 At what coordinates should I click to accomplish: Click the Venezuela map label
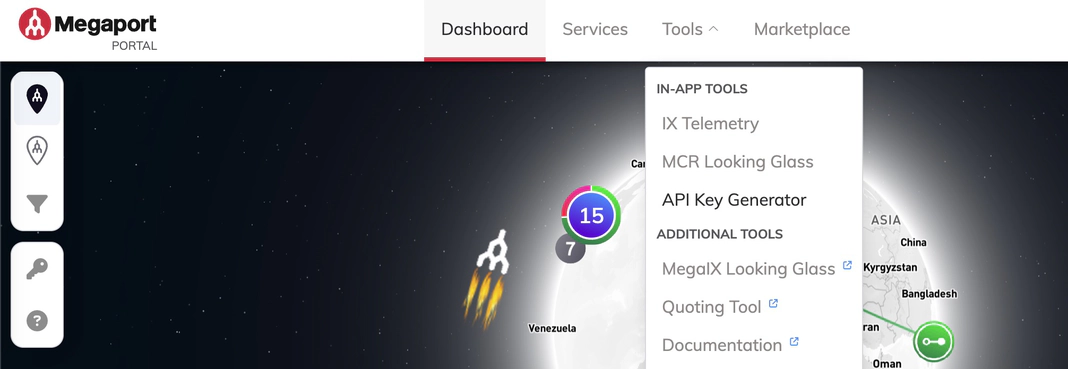(x=552, y=328)
